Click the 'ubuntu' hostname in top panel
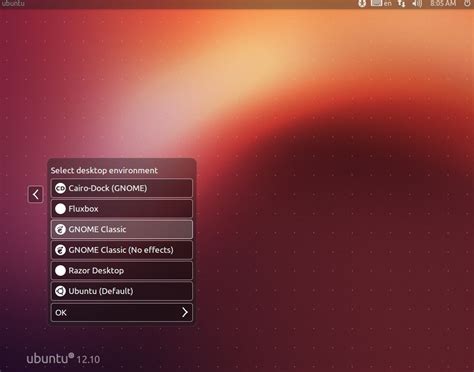Viewport: 474px width, 372px height. click(13, 3)
